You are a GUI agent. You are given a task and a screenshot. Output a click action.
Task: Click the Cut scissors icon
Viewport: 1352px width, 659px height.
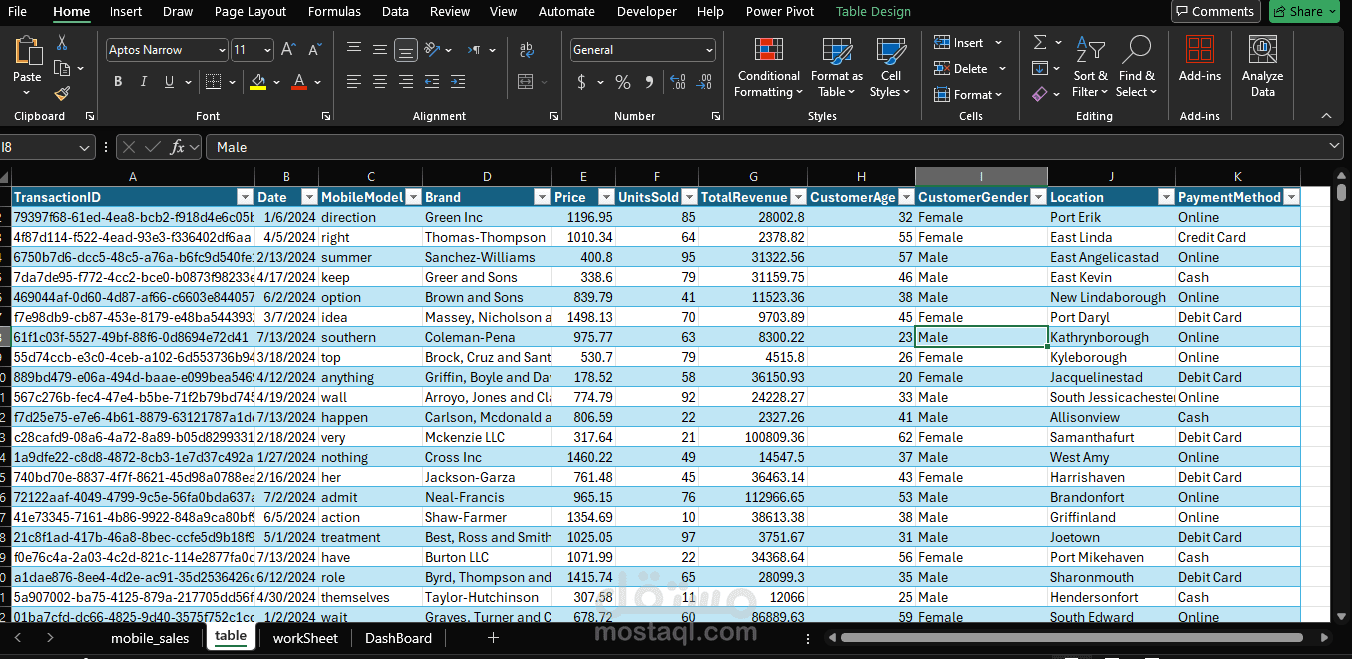click(x=62, y=43)
